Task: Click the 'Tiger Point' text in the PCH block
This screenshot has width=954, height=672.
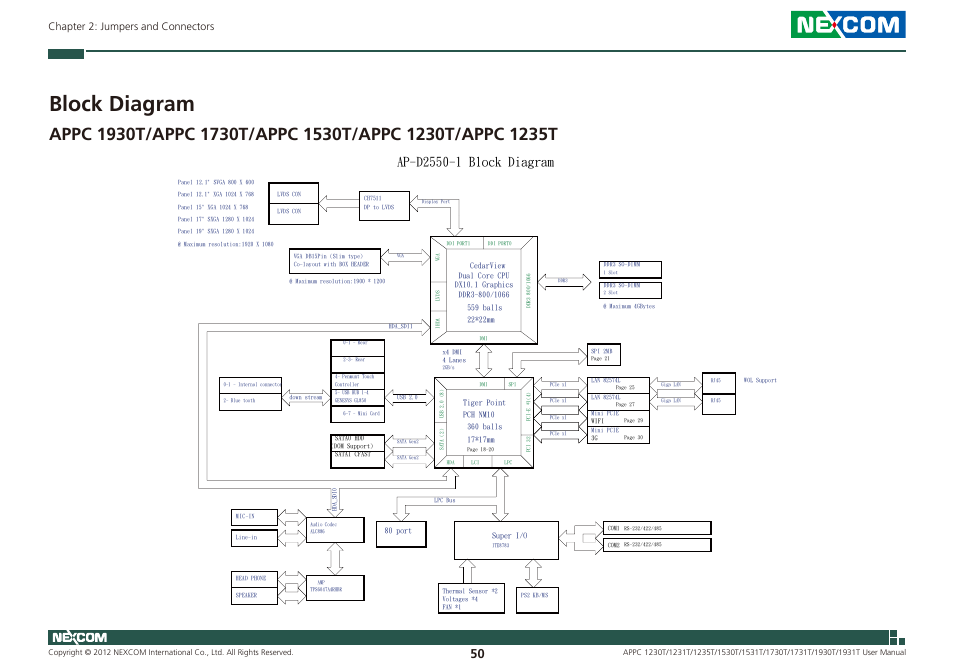Action: pyautogui.click(x=484, y=403)
